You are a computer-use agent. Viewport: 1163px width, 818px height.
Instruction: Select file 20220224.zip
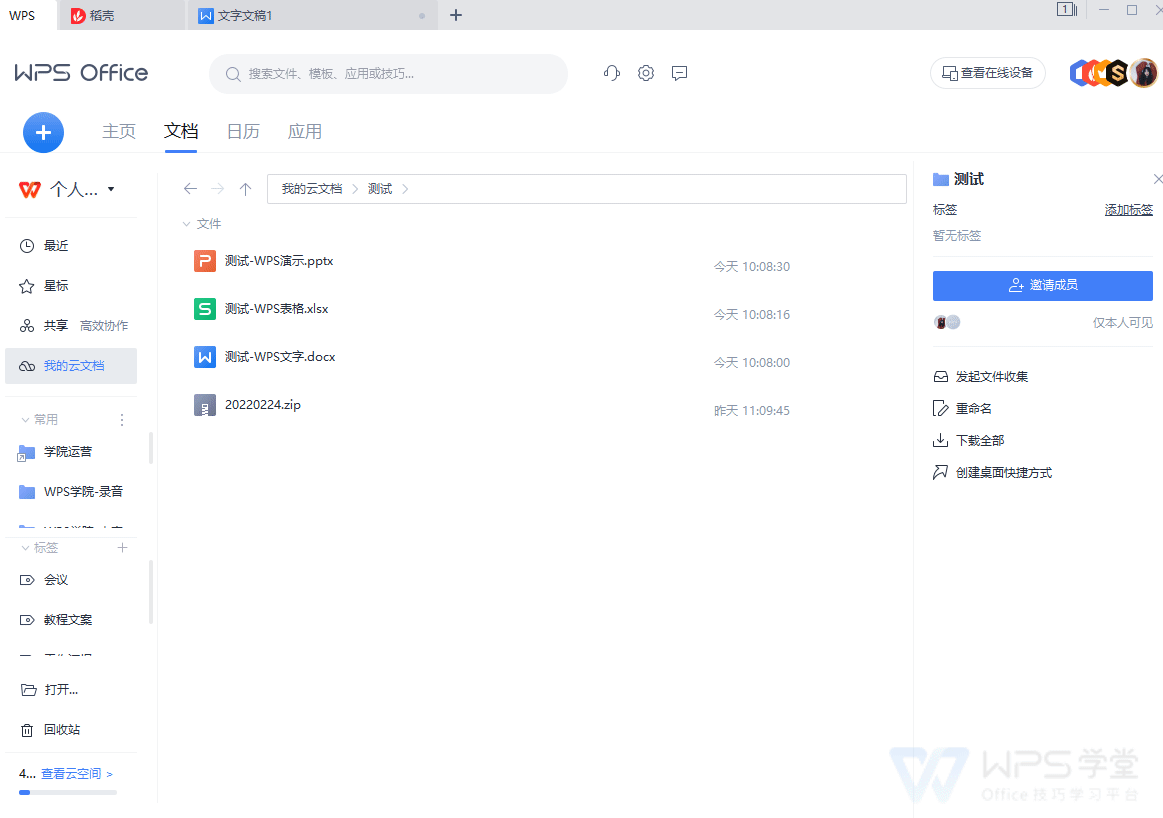click(x=263, y=405)
